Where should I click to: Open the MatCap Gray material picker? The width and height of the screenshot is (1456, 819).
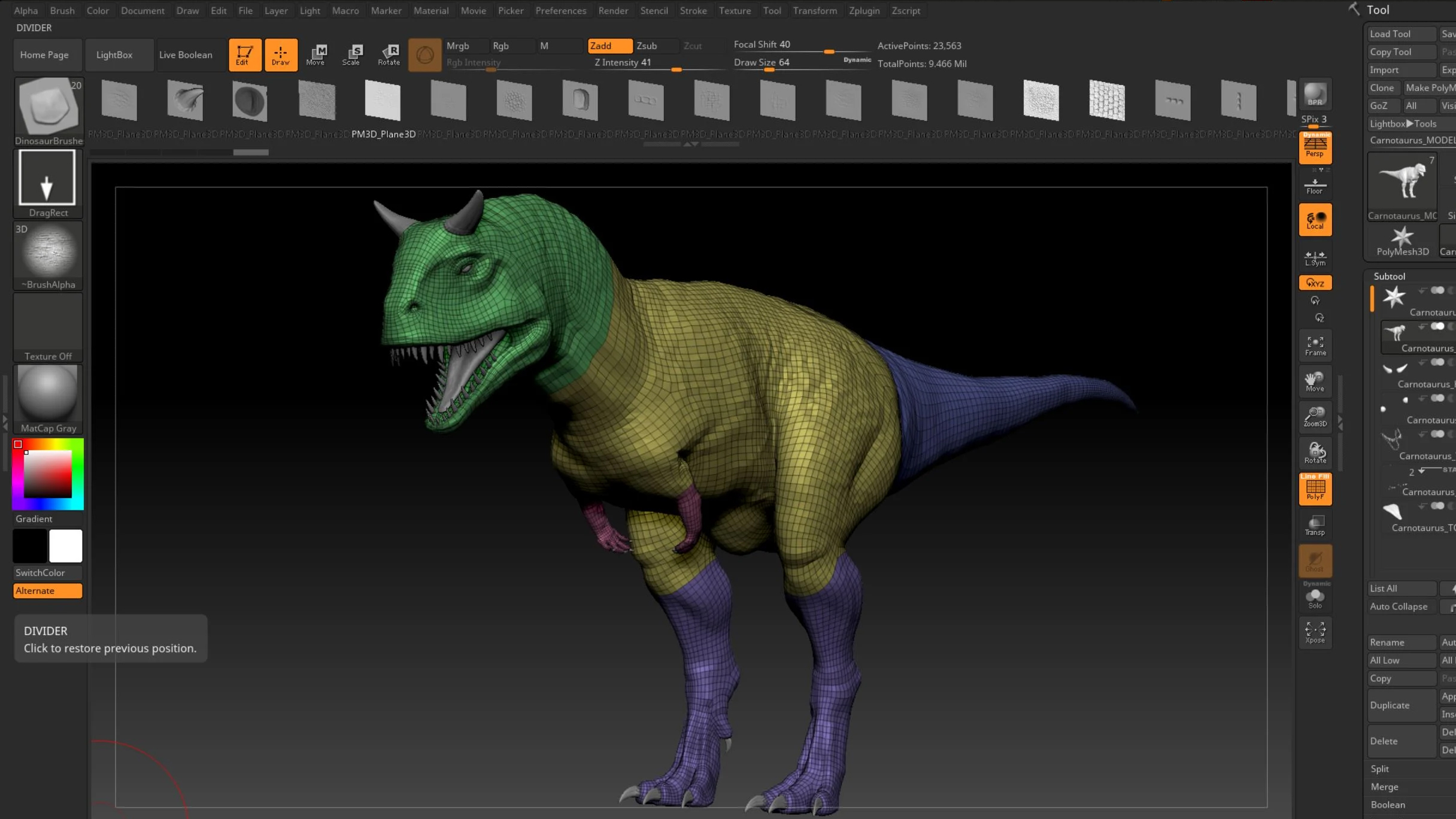[x=48, y=399]
